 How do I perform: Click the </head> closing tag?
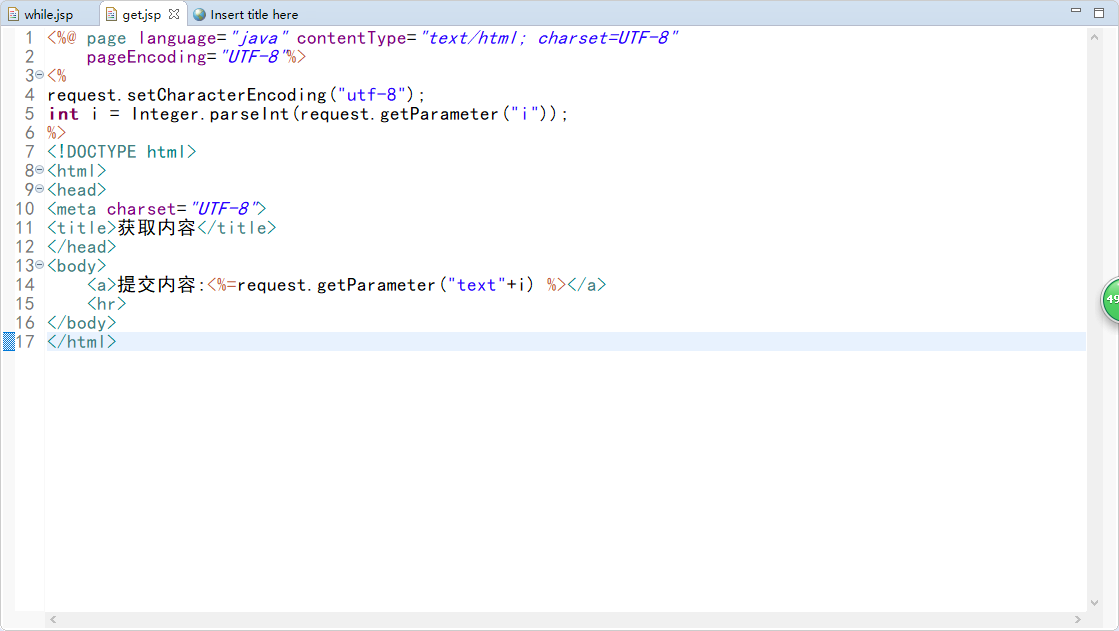(81, 247)
